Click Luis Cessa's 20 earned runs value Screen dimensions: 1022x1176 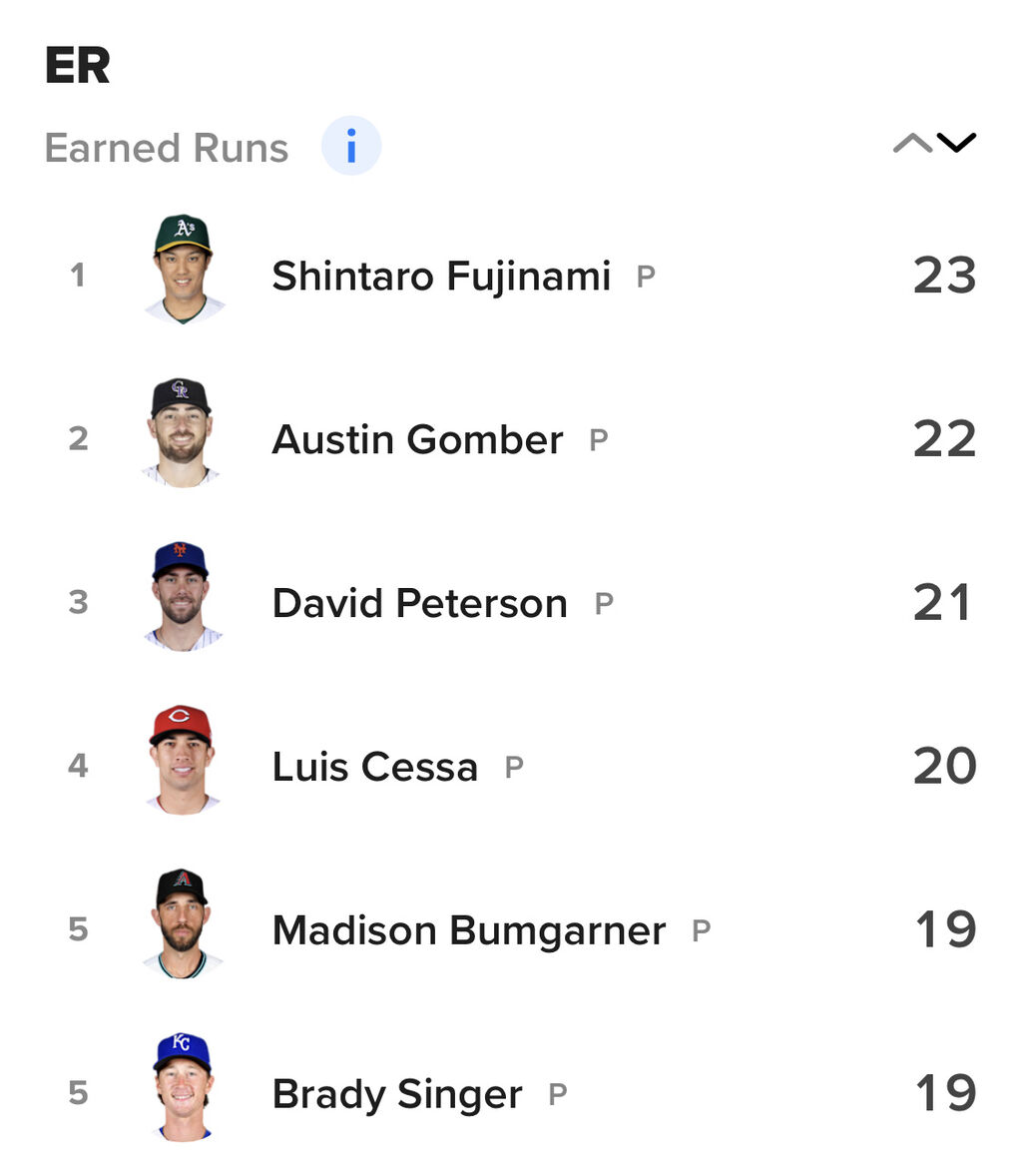(x=945, y=766)
